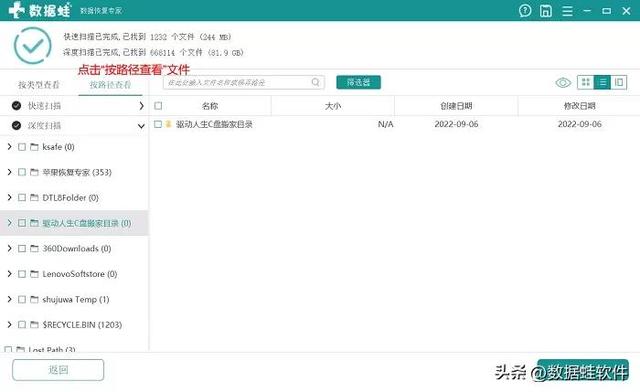640x392 pixels.
Task: Expand the LenovoSoftstore folder
Action: pyautogui.click(x=9, y=274)
